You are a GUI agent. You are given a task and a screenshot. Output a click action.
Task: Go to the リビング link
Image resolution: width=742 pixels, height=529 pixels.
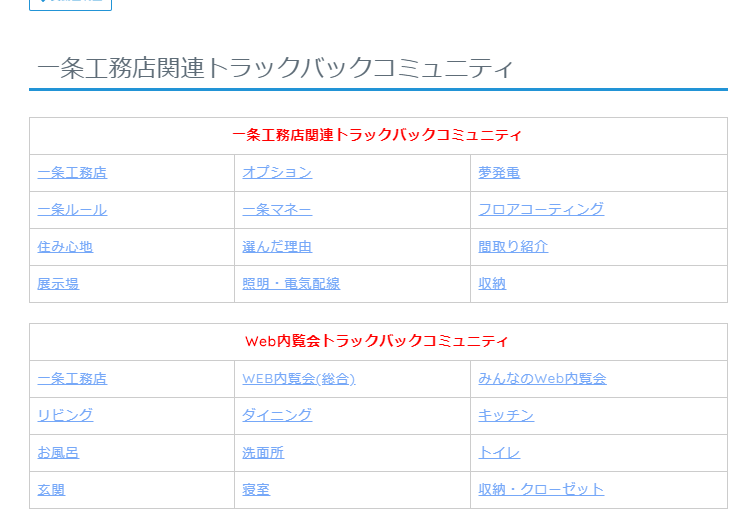(65, 416)
